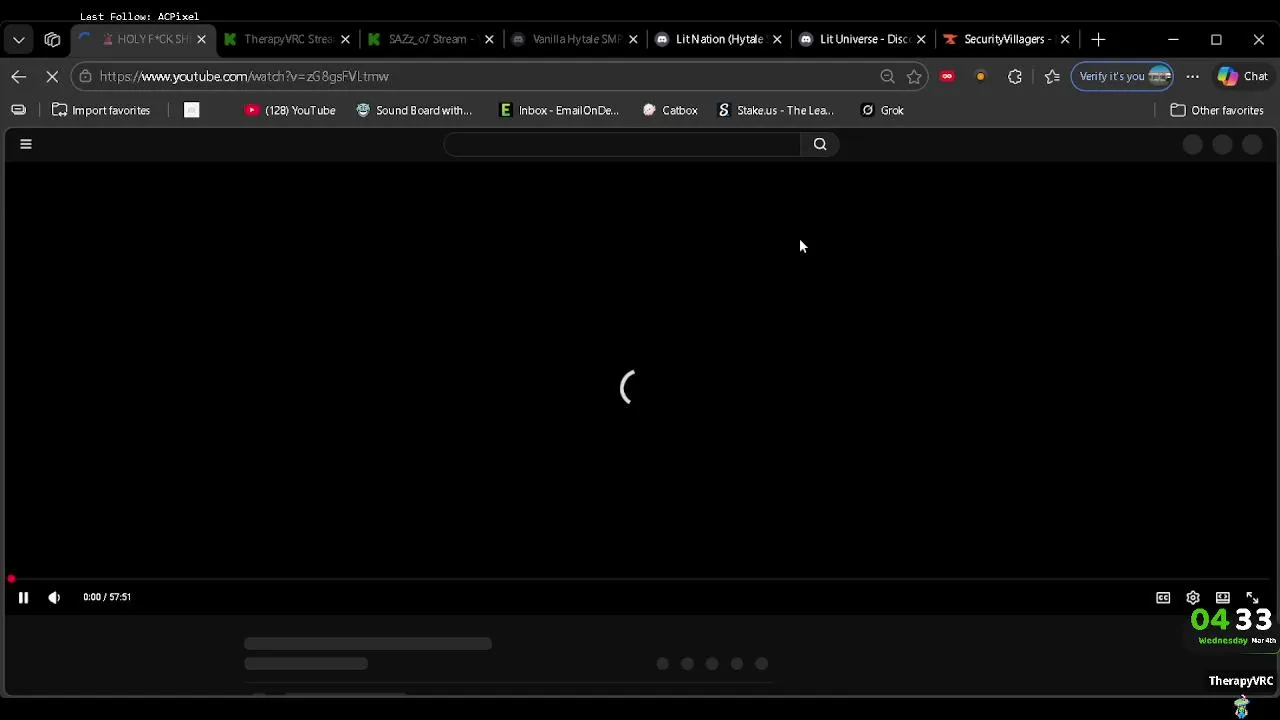Close the Vanilla Hytale SMP tab

(633, 39)
